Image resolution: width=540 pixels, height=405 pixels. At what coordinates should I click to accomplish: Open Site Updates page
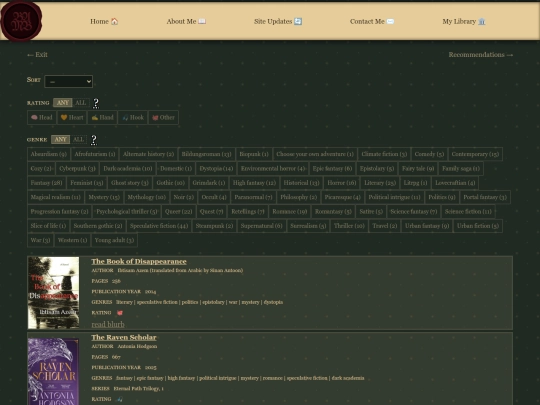[x=278, y=21]
